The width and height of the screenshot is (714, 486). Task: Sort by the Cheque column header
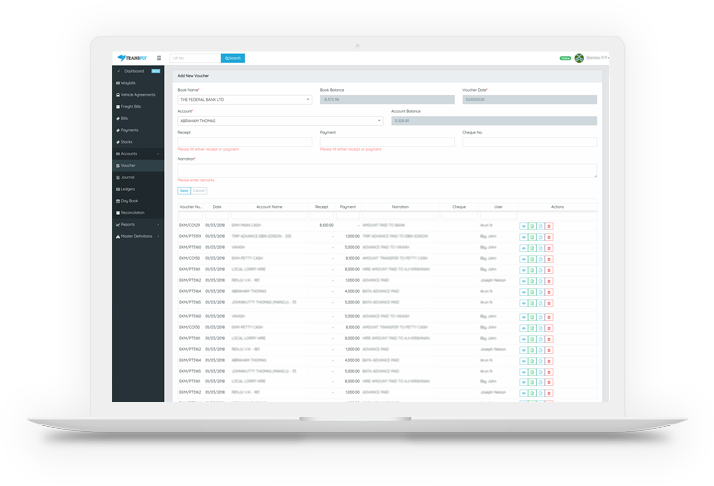459,207
